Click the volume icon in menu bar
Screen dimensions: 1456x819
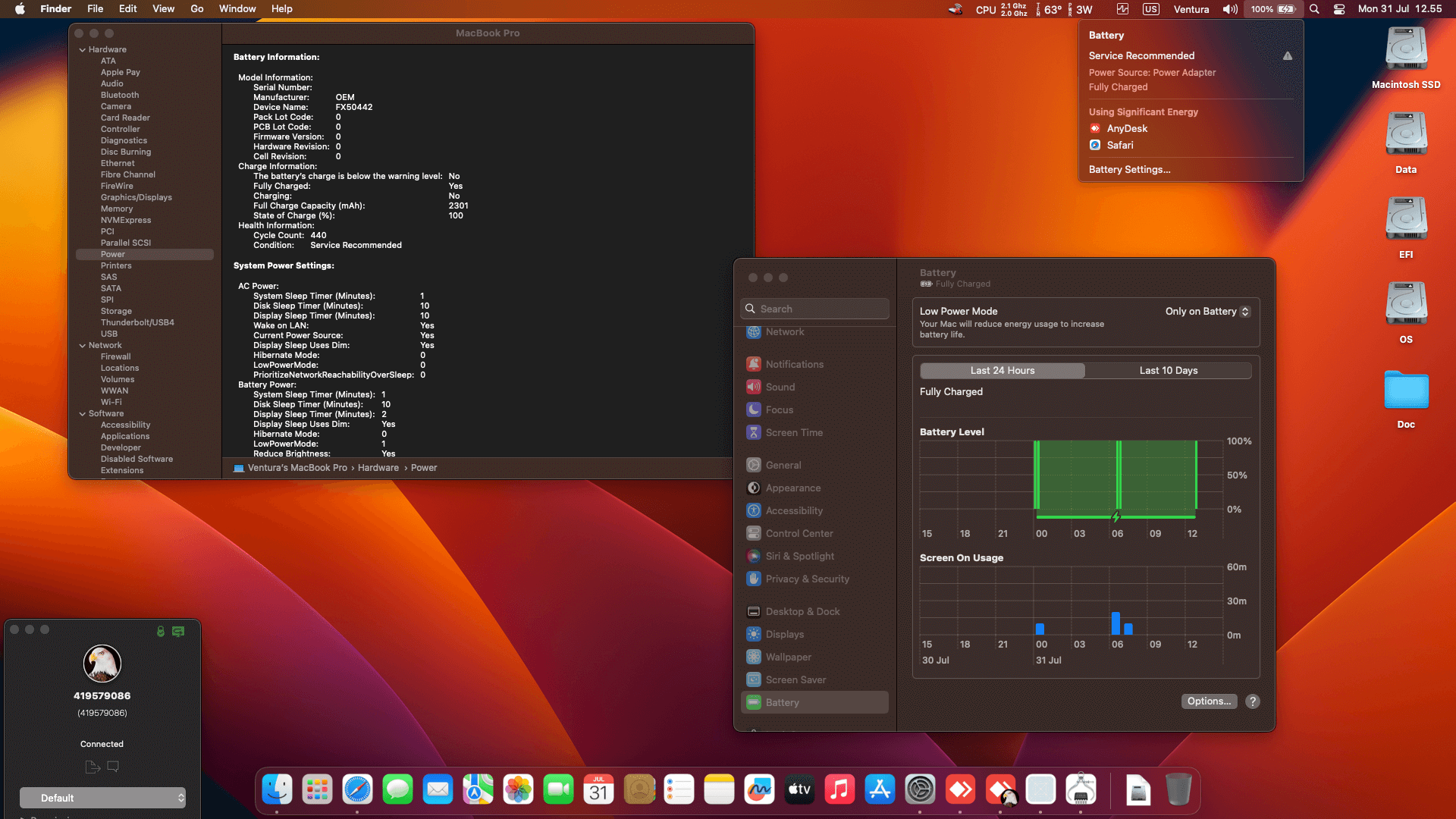click(1230, 9)
